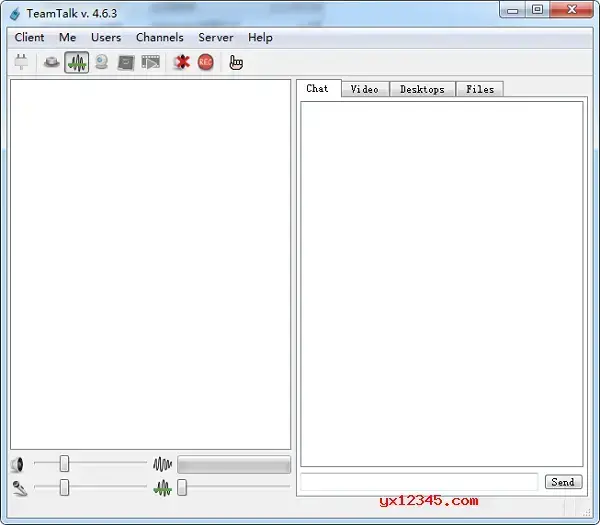Click the speaker volume slider handle

(64, 463)
